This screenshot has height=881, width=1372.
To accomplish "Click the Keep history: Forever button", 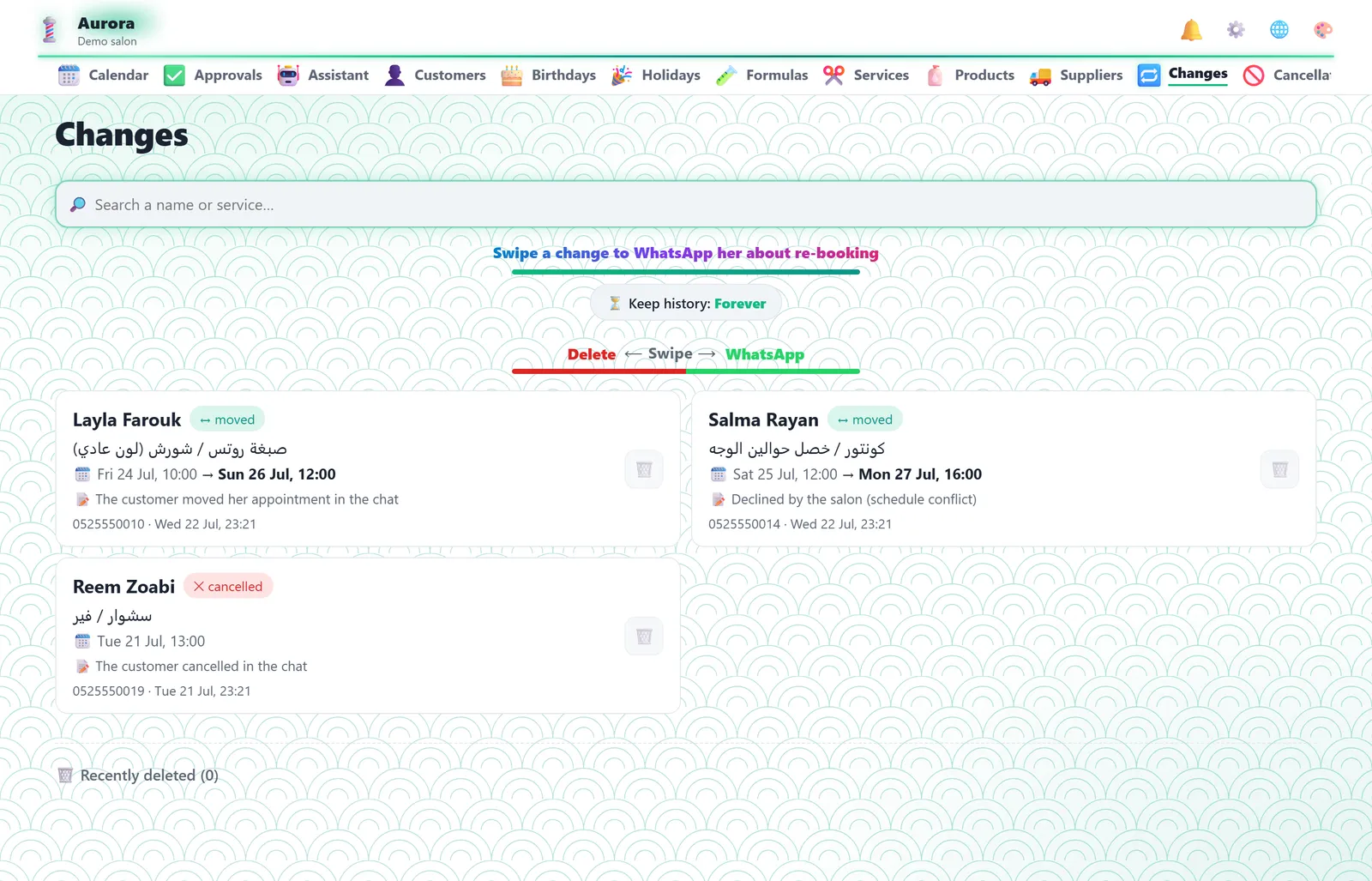I will (x=686, y=304).
